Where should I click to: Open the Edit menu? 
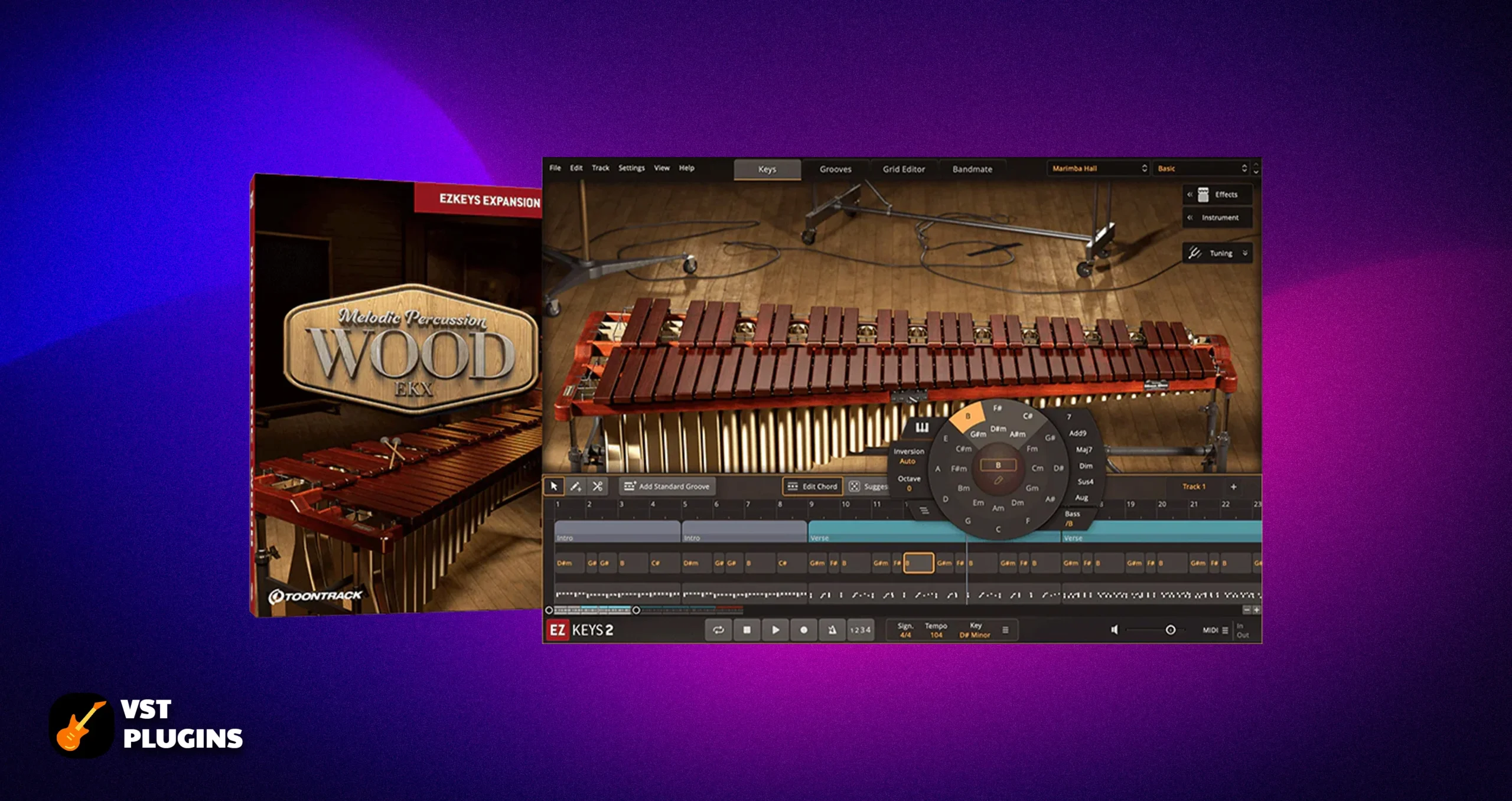[x=576, y=168]
